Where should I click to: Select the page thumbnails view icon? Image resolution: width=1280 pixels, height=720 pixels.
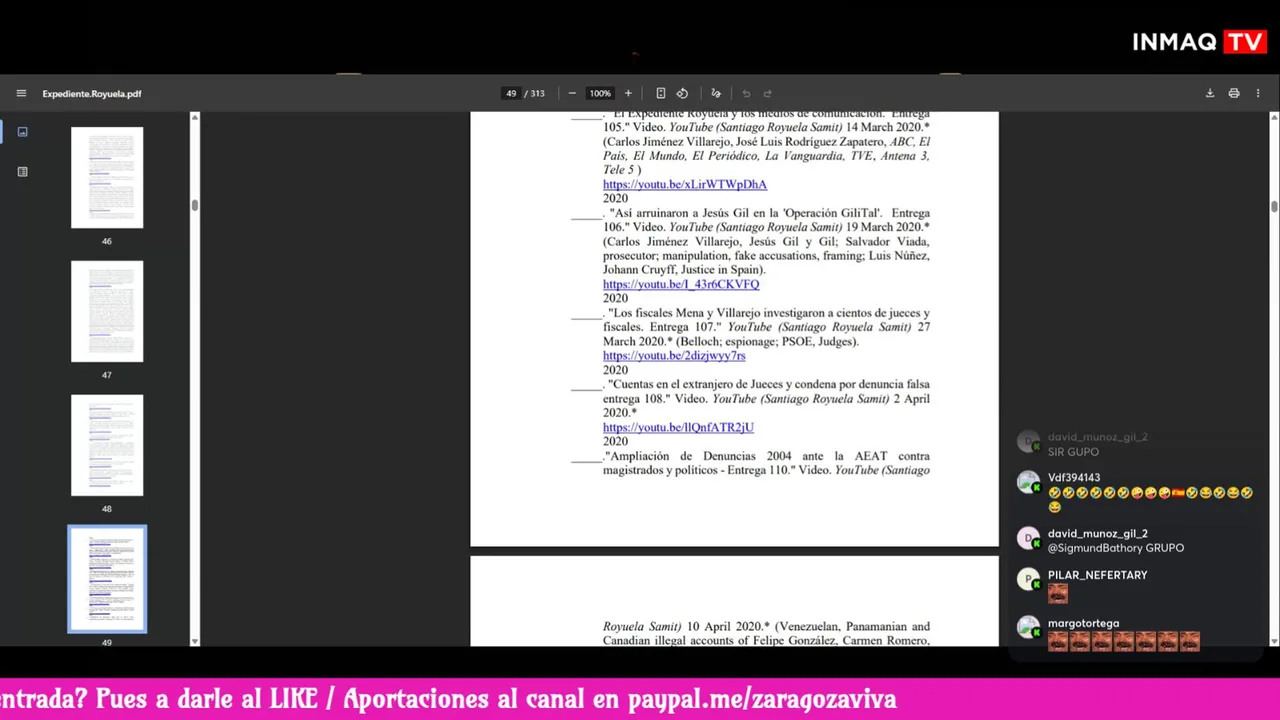click(22, 131)
